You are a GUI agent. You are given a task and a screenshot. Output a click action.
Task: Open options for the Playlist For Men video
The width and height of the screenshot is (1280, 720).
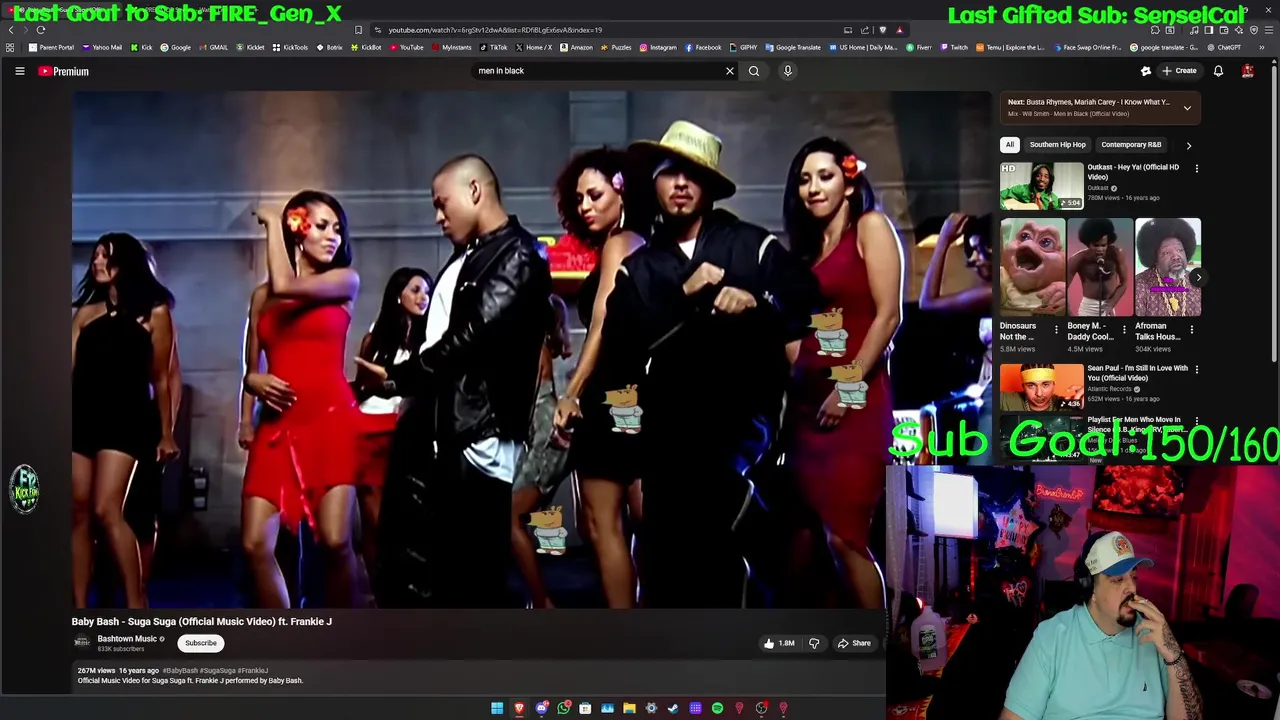tap(1197, 421)
